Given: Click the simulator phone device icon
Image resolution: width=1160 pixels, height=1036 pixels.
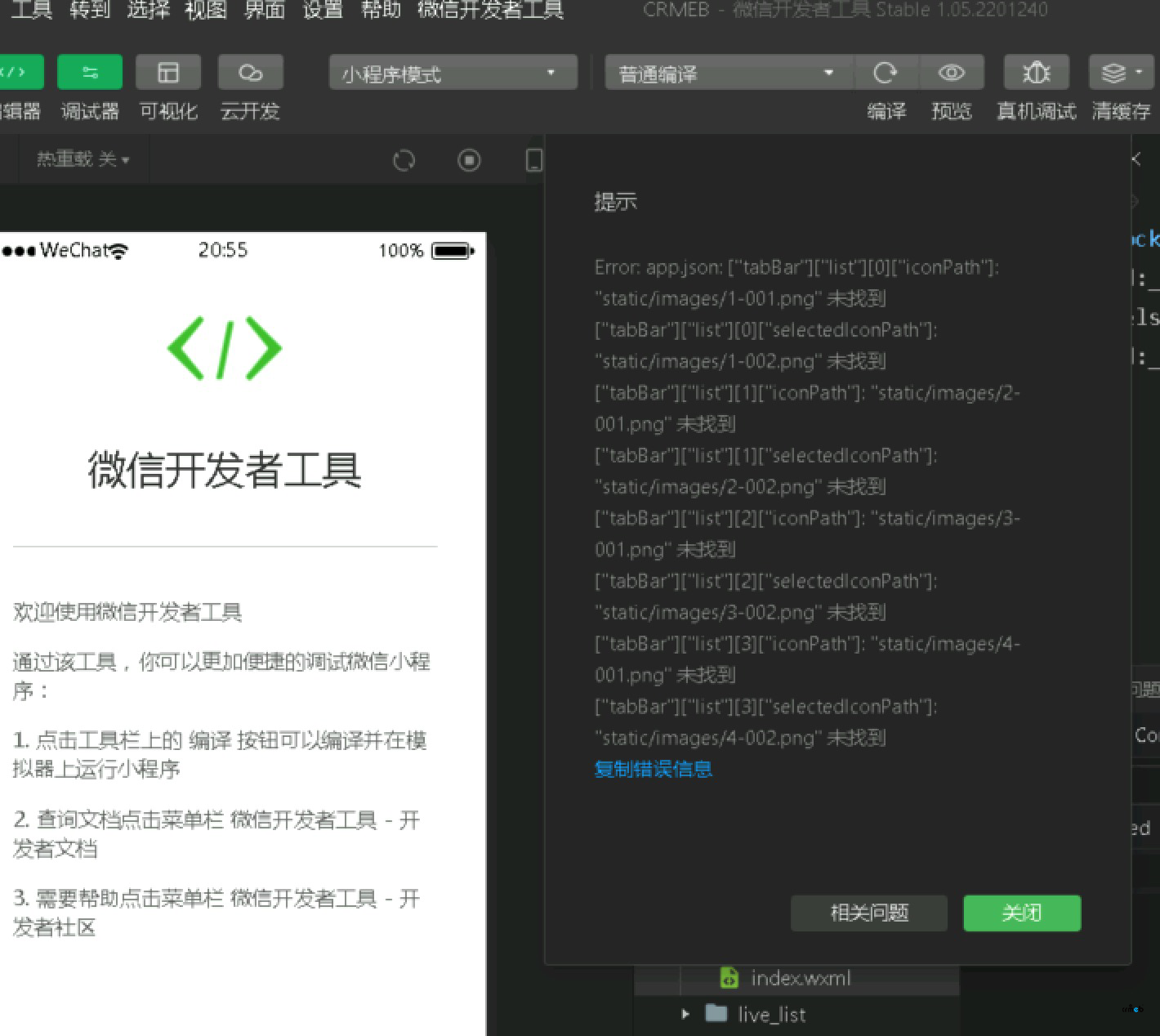Looking at the screenshot, I should pyautogui.click(x=534, y=159).
